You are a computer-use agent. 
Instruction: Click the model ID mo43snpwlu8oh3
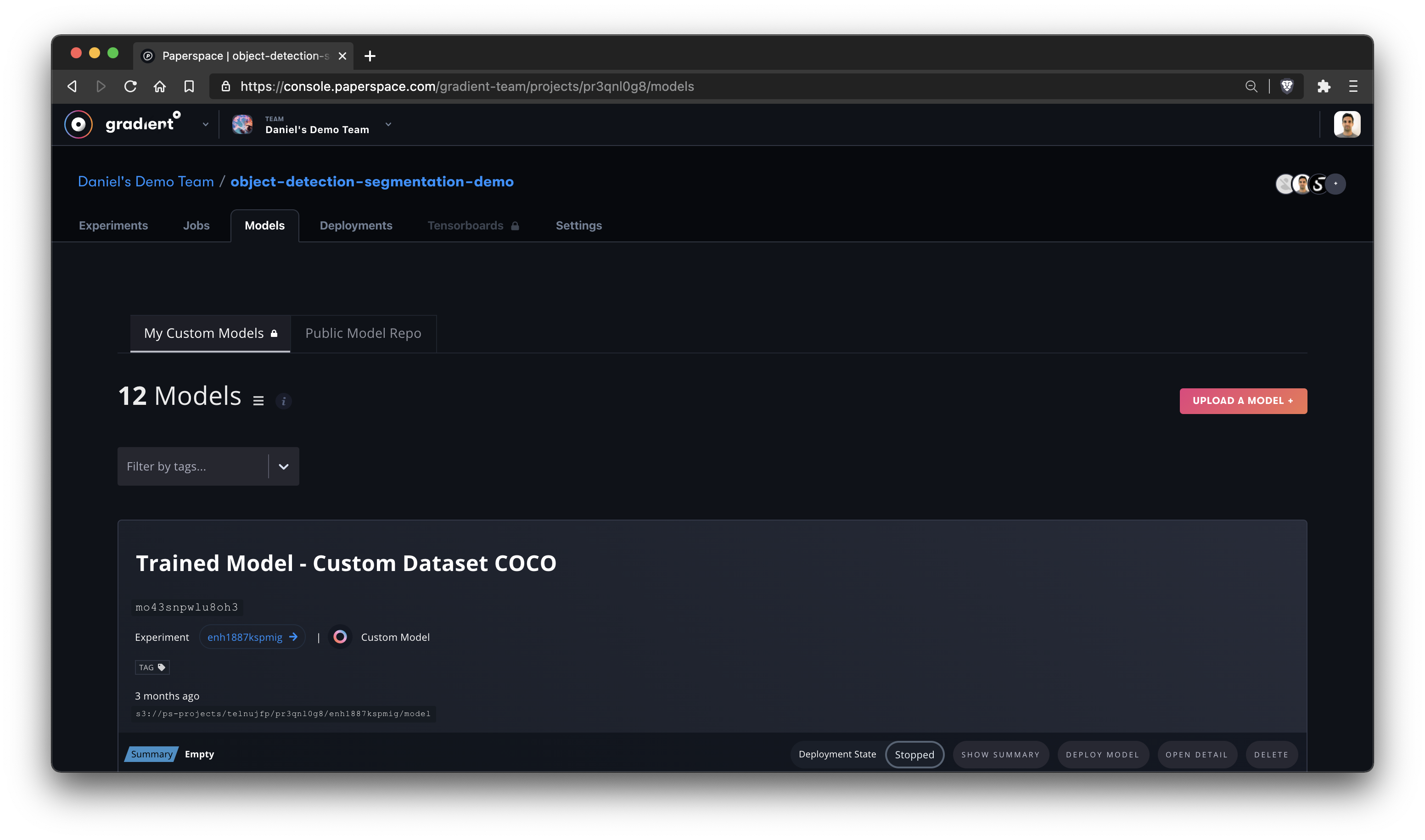187,607
